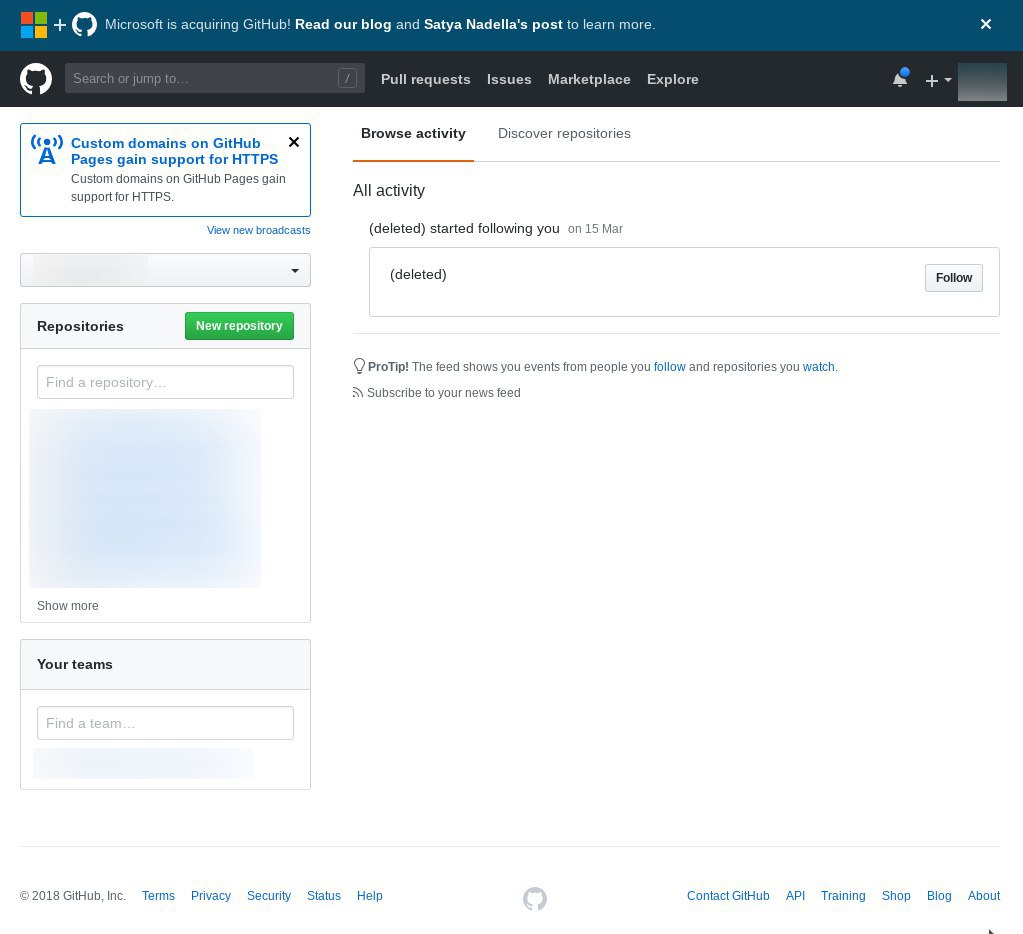Close the Custom domains broadcast notice
This screenshot has width=1023, height=934.
pyautogui.click(x=294, y=142)
